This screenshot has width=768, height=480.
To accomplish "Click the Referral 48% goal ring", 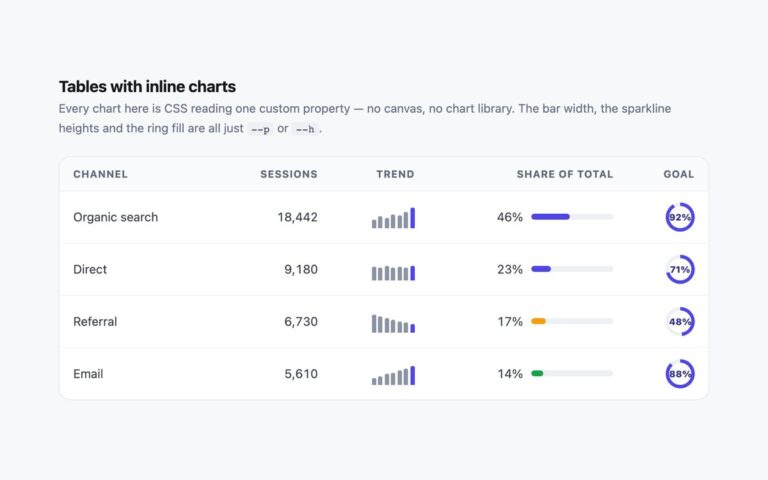I will click(x=680, y=322).
